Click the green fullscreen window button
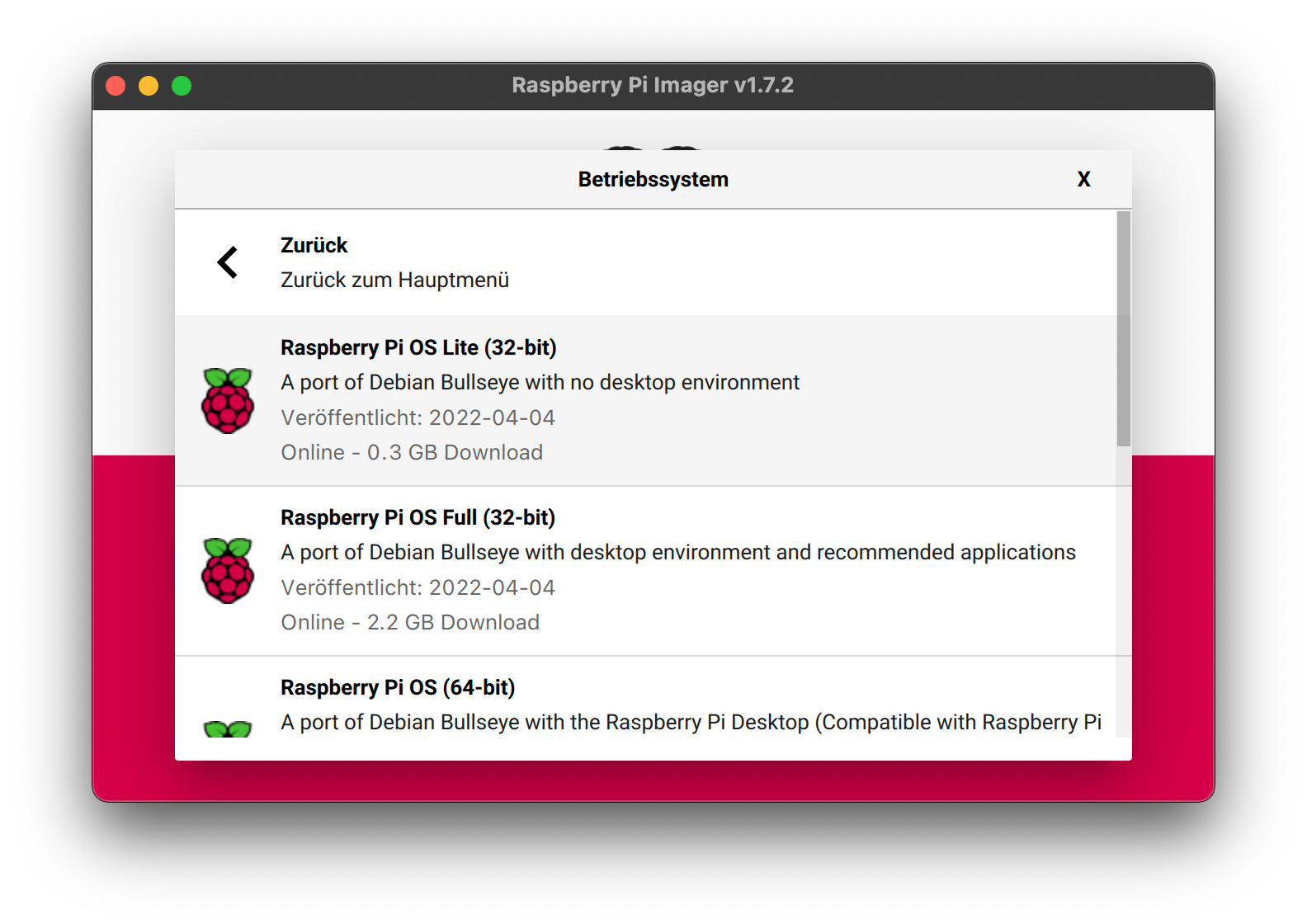1307x924 pixels. (182, 86)
